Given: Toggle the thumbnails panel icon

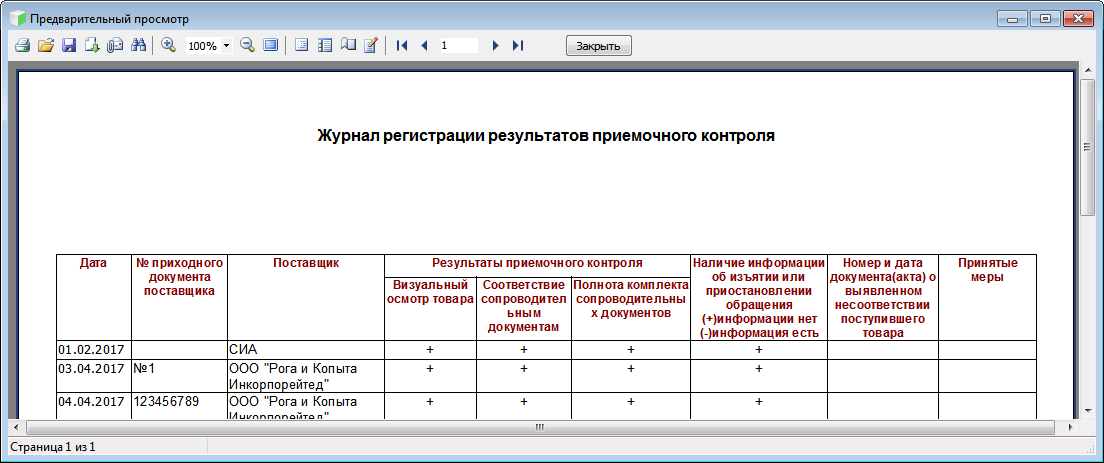Looking at the screenshot, I should click(324, 45).
